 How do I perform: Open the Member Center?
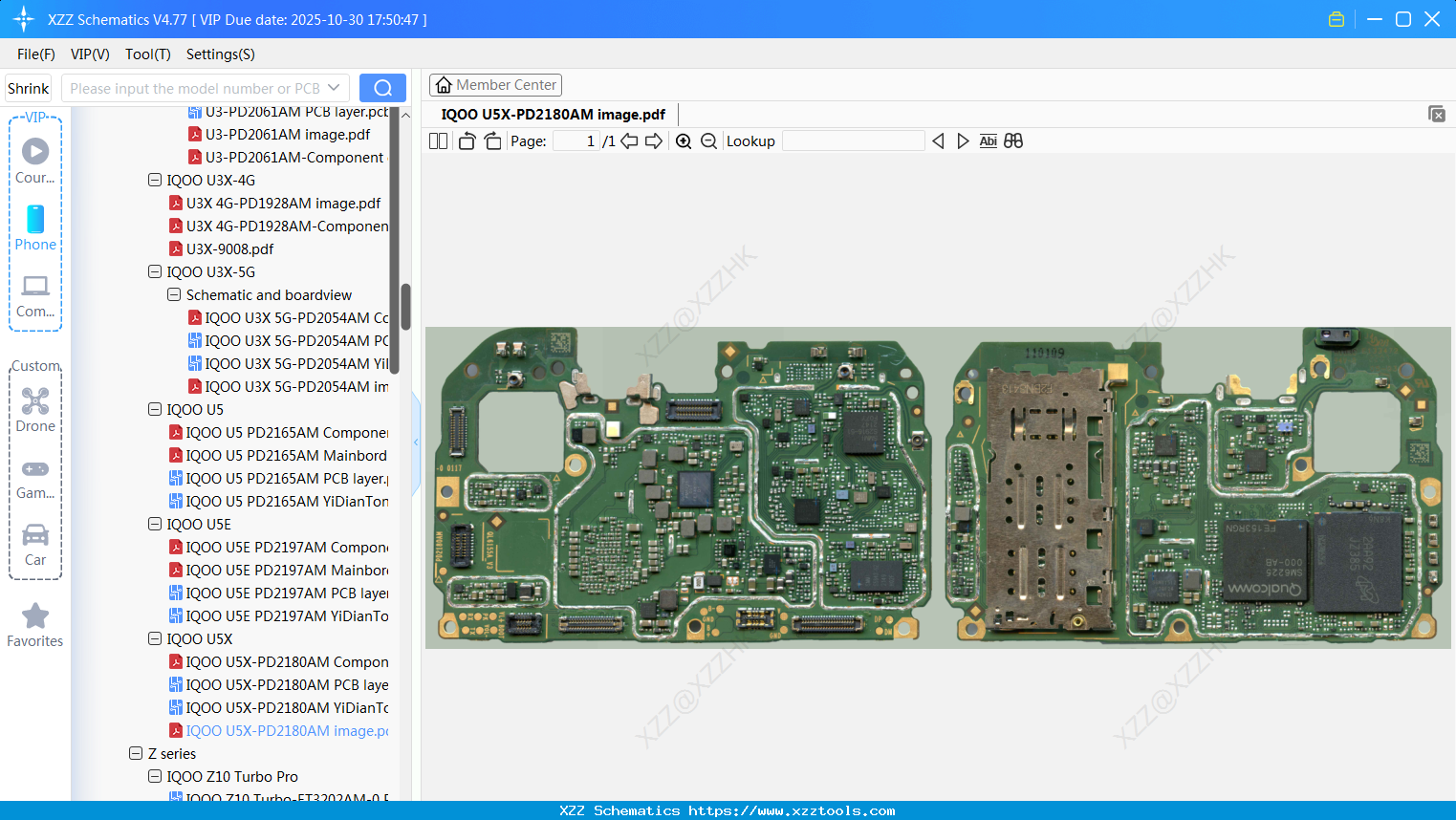click(x=495, y=84)
